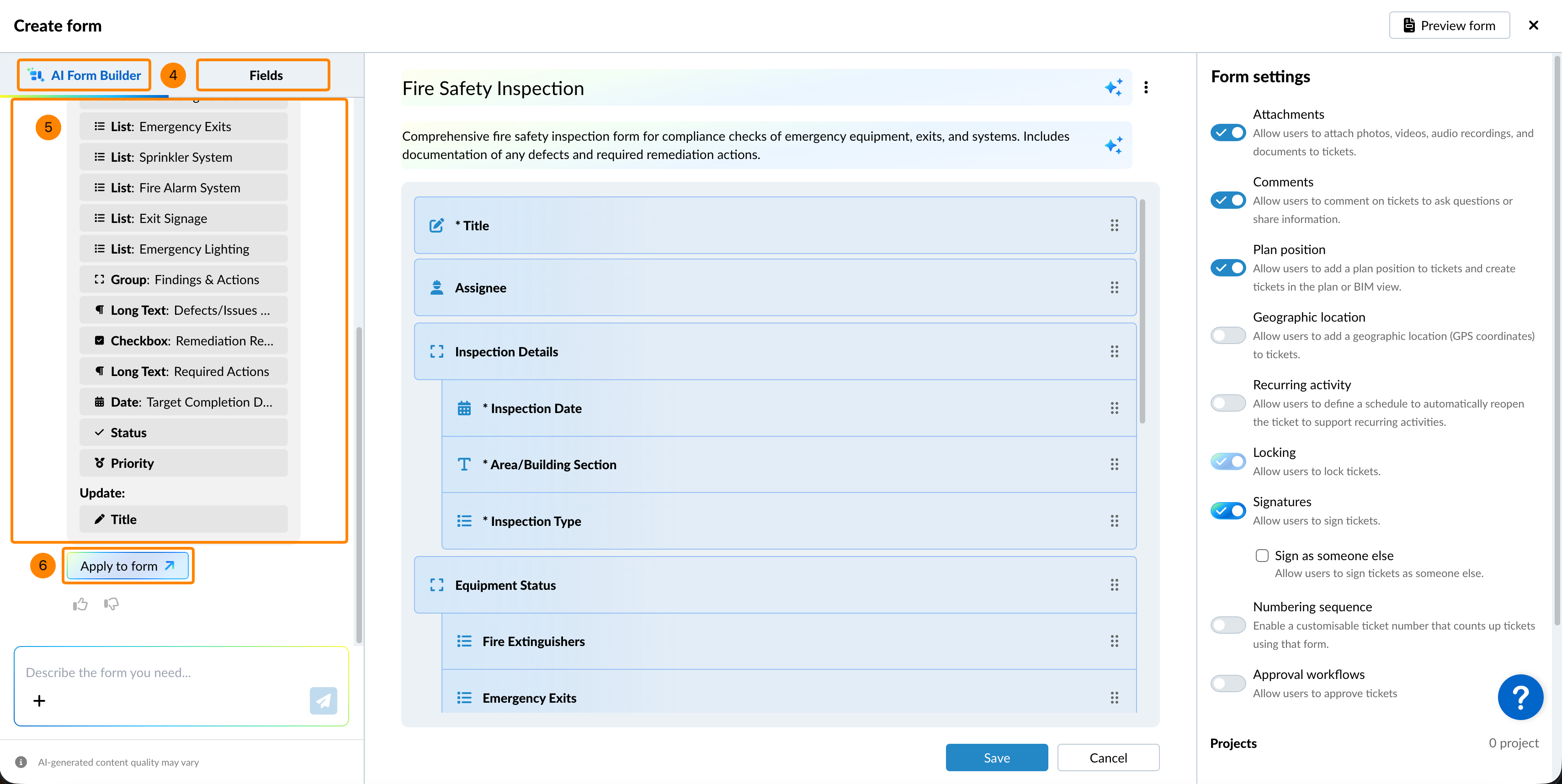Check the Sign as someone else checkbox
The image size is (1562, 784).
click(x=1262, y=556)
